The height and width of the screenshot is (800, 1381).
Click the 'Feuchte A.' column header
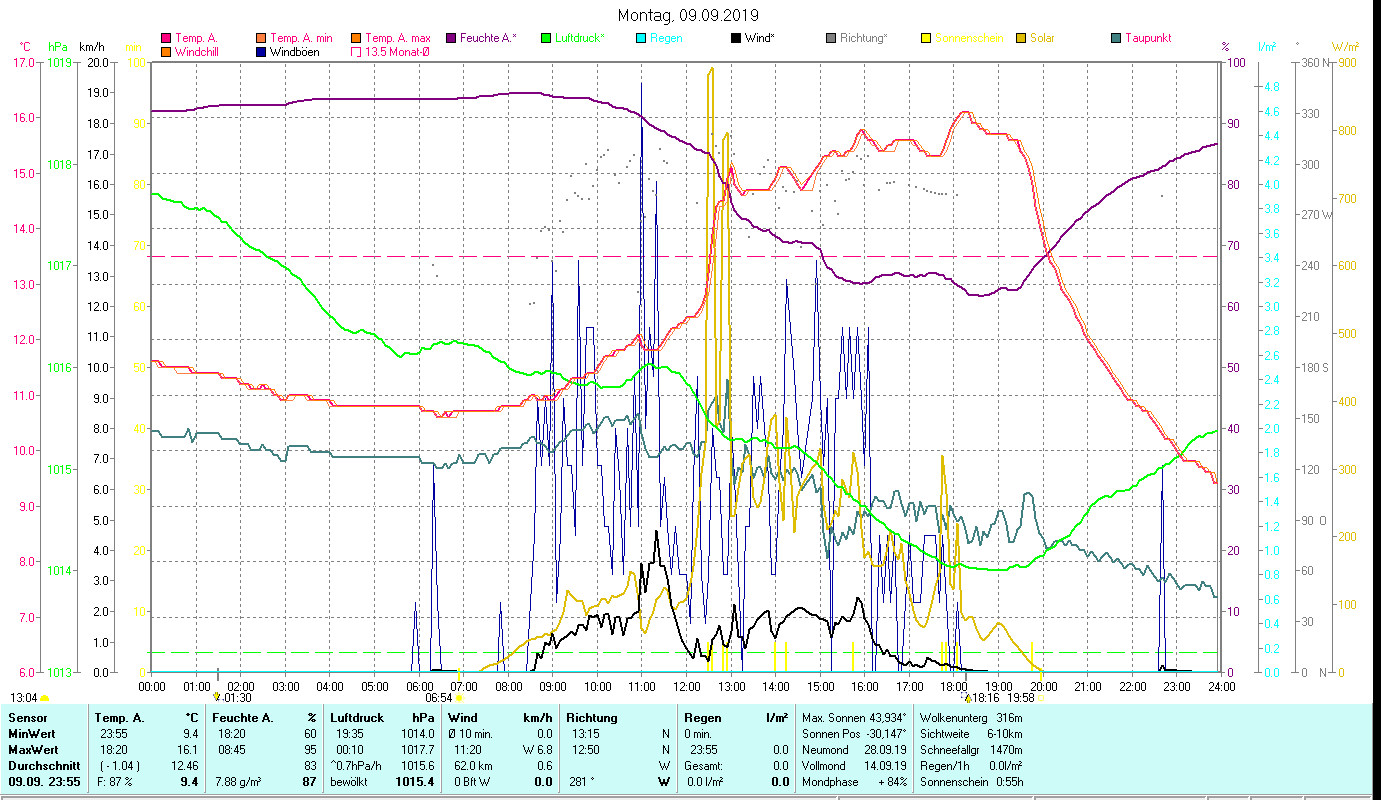tap(242, 718)
